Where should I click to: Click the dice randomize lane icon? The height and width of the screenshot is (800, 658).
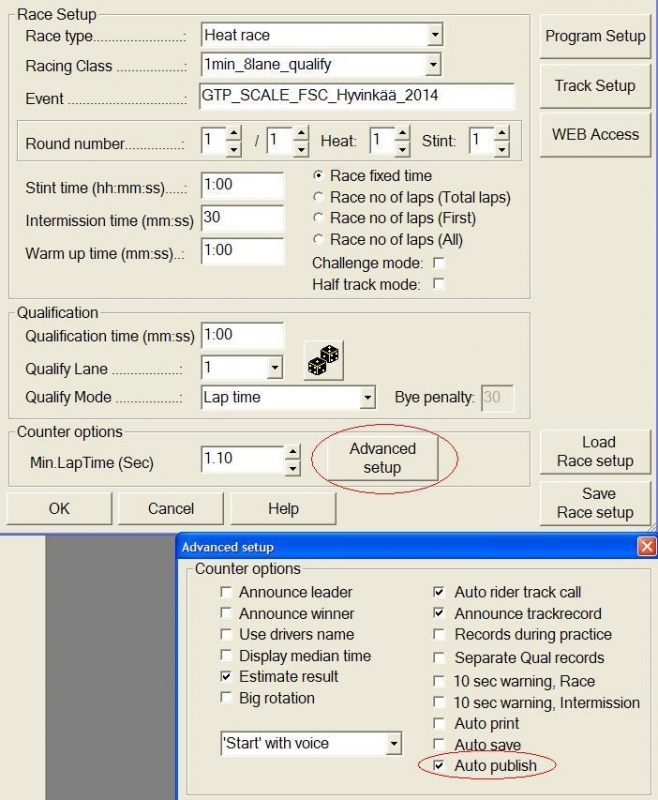coord(323,361)
